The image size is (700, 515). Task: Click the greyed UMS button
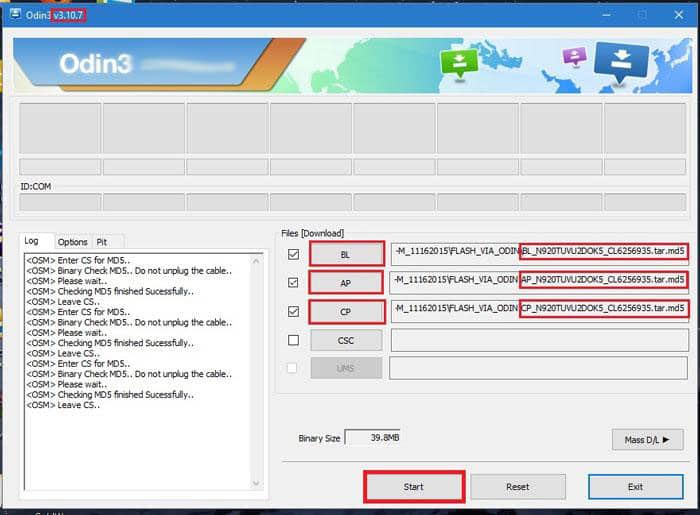[346, 368]
